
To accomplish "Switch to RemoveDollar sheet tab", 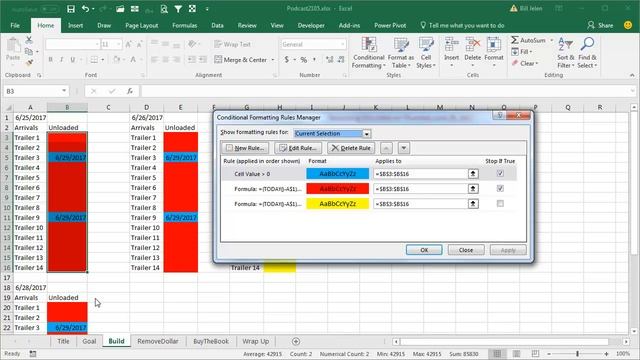I will (x=158, y=341).
